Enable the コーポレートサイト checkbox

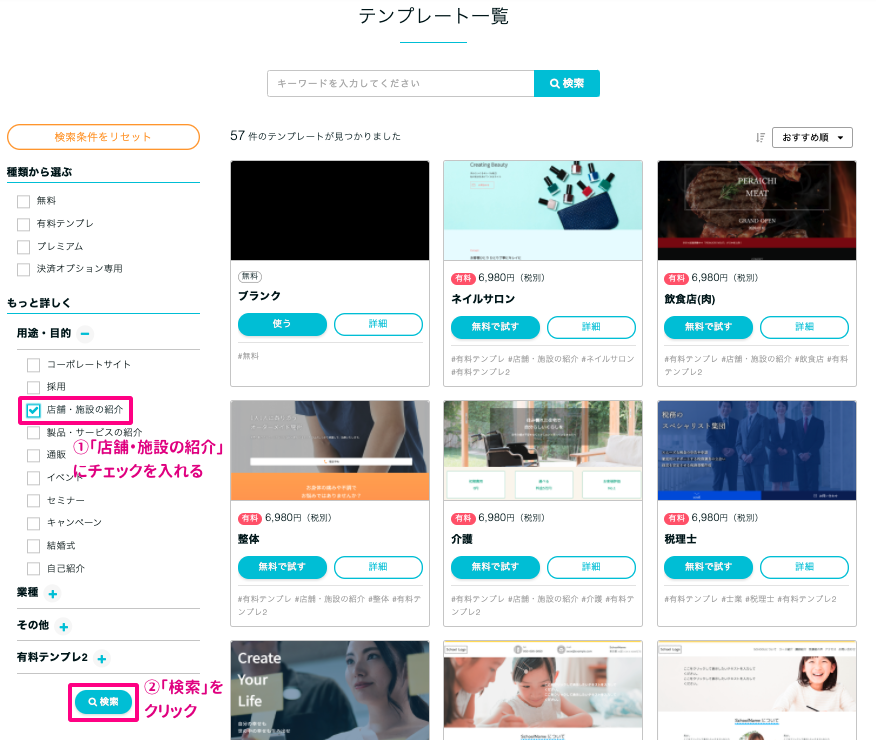(x=34, y=365)
